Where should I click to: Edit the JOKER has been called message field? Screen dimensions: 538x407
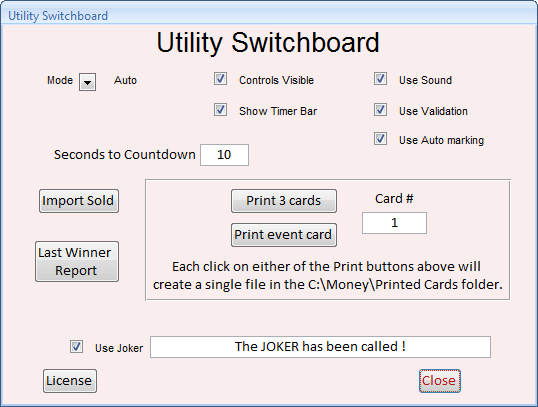click(320, 347)
